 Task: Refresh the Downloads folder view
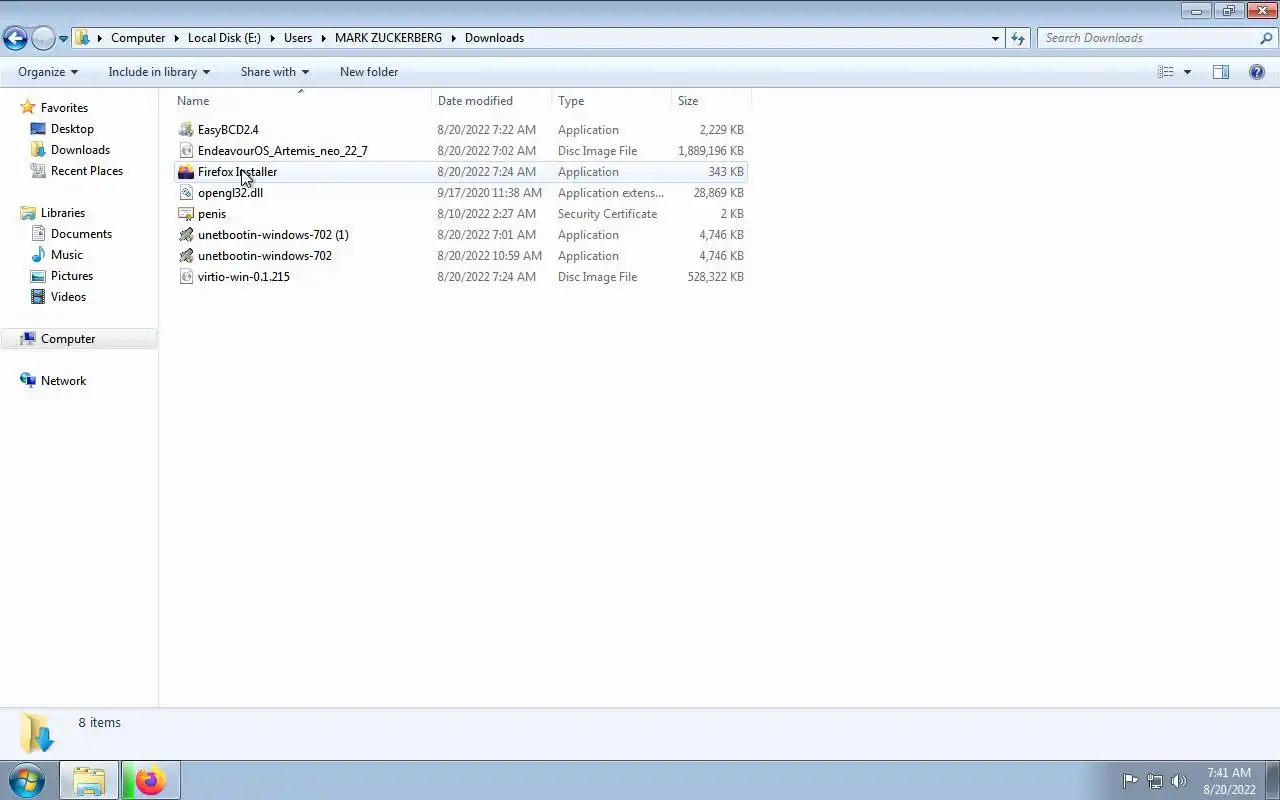1018,38
